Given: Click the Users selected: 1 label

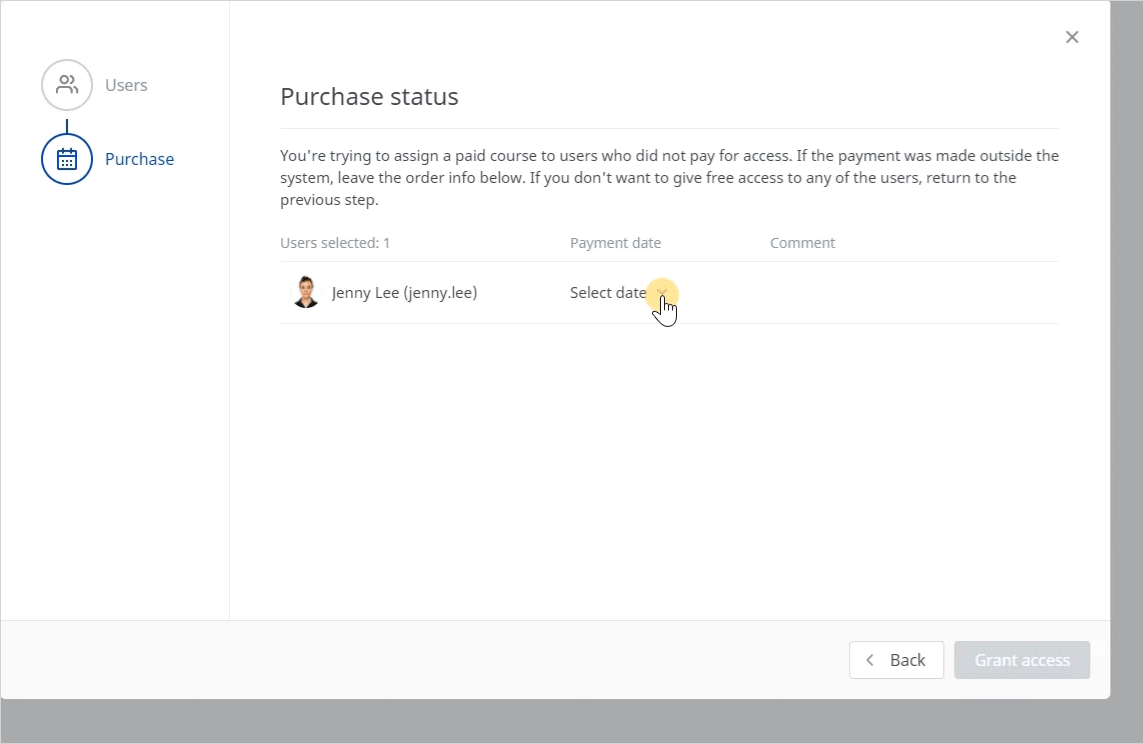Looking at the screenshot, I should point(335,243).
